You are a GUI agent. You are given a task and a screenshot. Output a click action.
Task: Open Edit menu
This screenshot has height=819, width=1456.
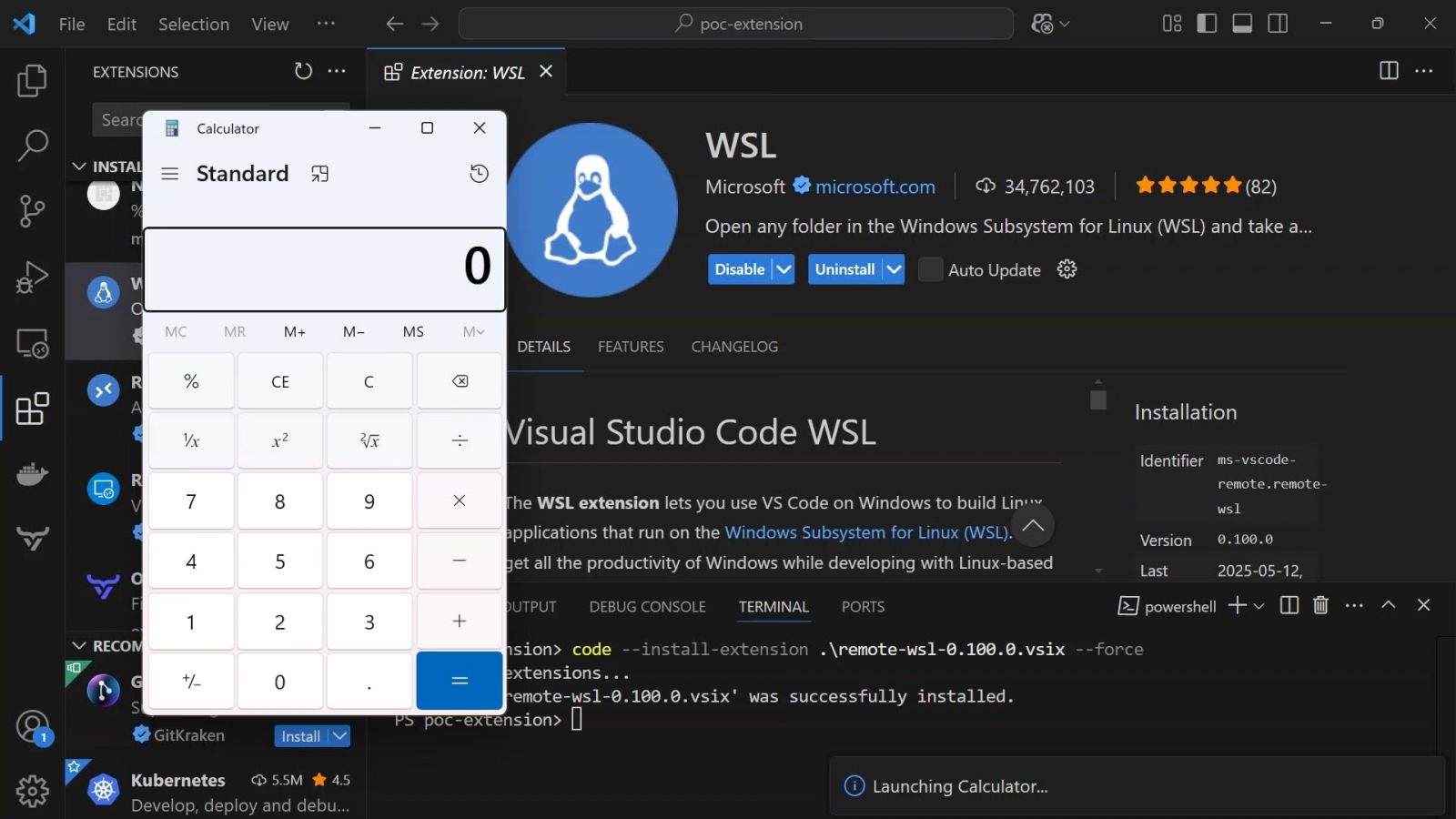[x=122, y=24]
